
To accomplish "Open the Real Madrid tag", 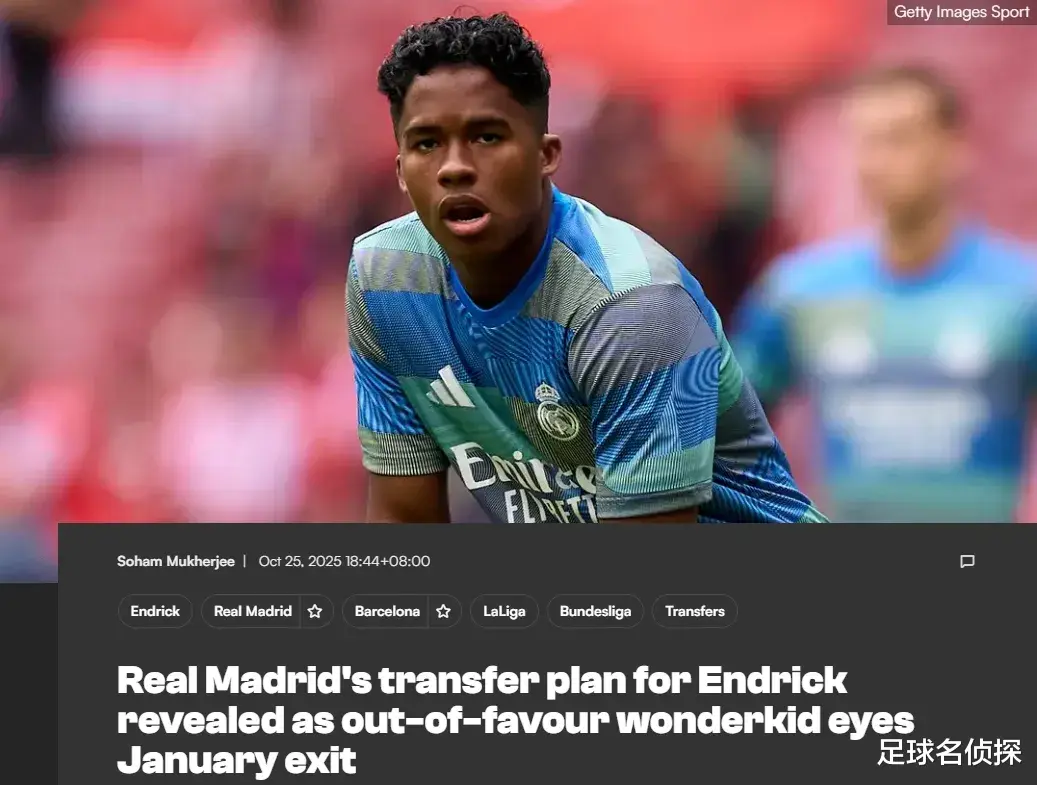I will point(253,611).
